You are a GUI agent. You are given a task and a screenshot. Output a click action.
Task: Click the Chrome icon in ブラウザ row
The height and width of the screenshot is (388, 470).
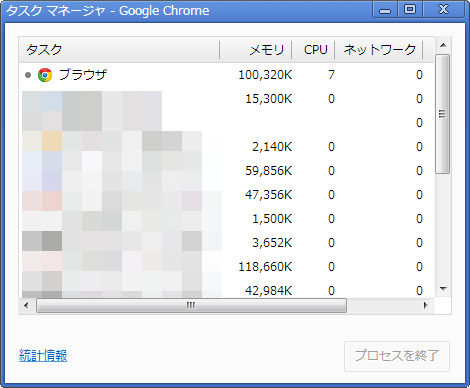click(x=45, y=75)
